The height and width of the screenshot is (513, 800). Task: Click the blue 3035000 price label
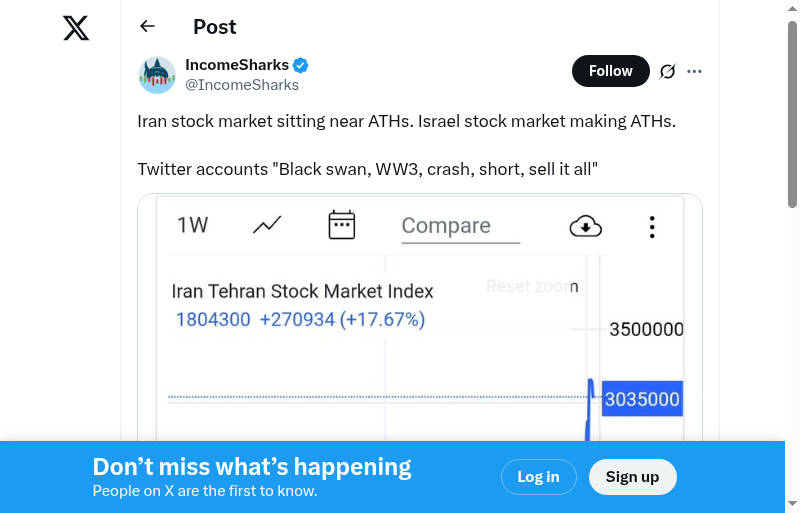(642, 400)
